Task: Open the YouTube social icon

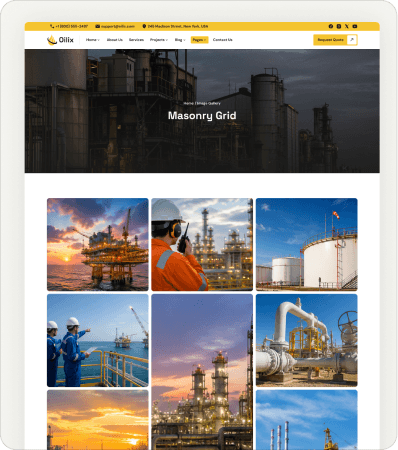Action: (355, 26)
